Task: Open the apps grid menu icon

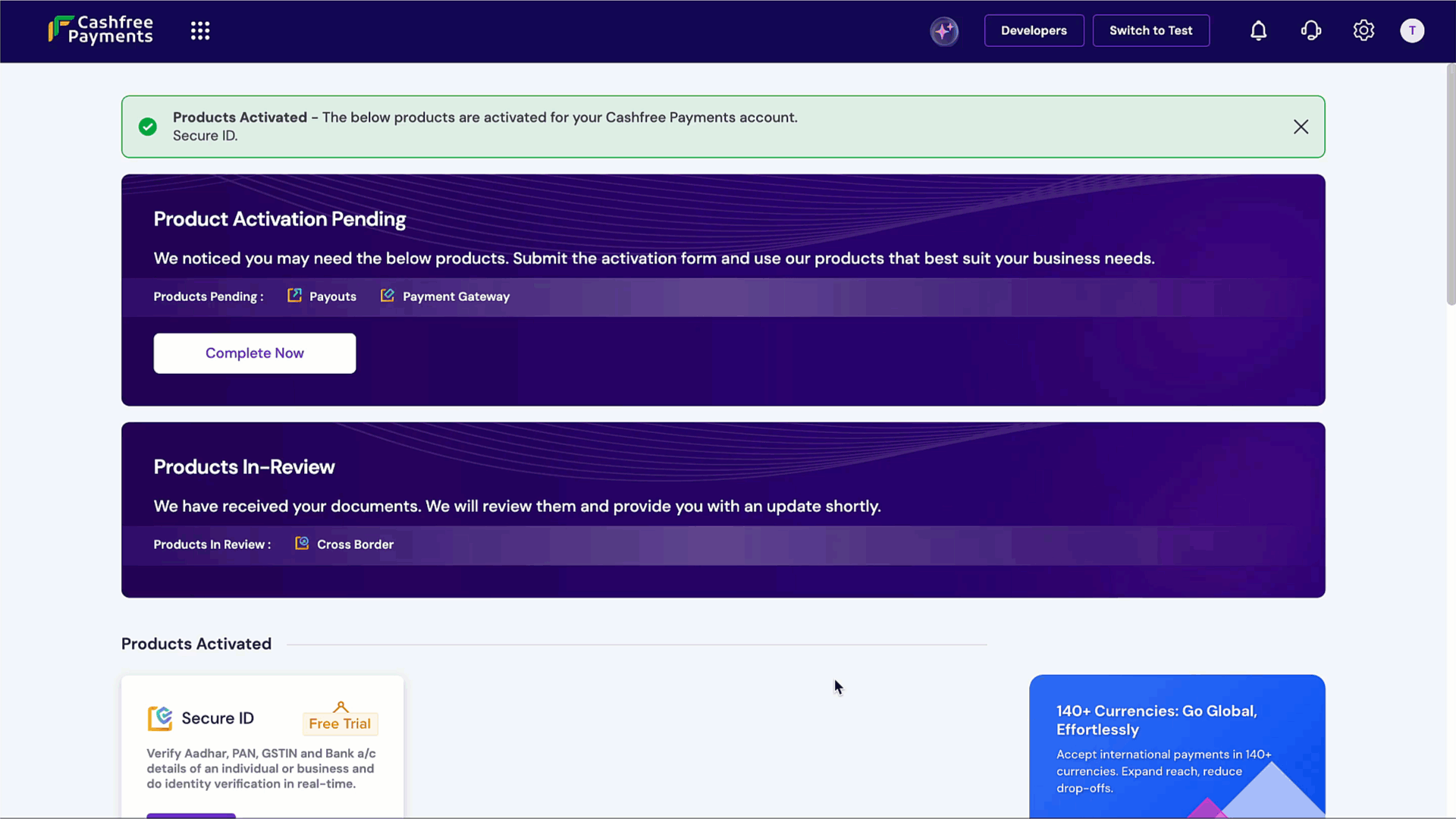Action: (200, 31)
